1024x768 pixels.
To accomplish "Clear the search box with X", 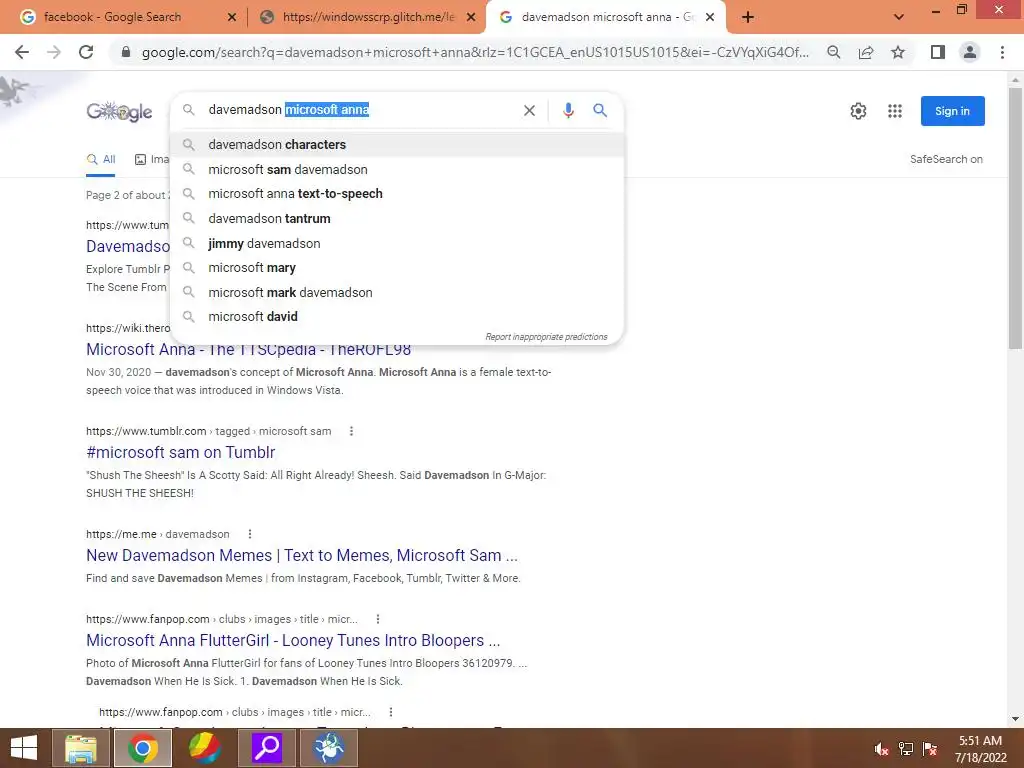I will [529, 110].
